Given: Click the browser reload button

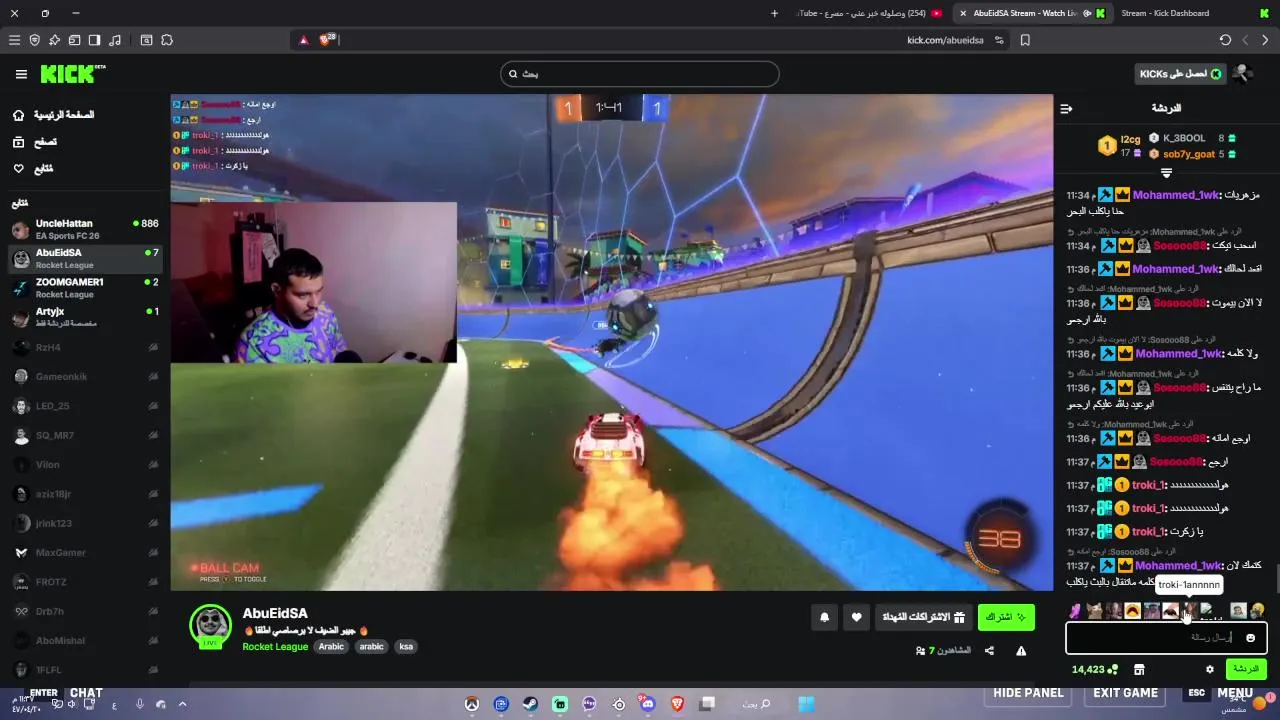Looking at the screenshot, I should click(1225, 40).
